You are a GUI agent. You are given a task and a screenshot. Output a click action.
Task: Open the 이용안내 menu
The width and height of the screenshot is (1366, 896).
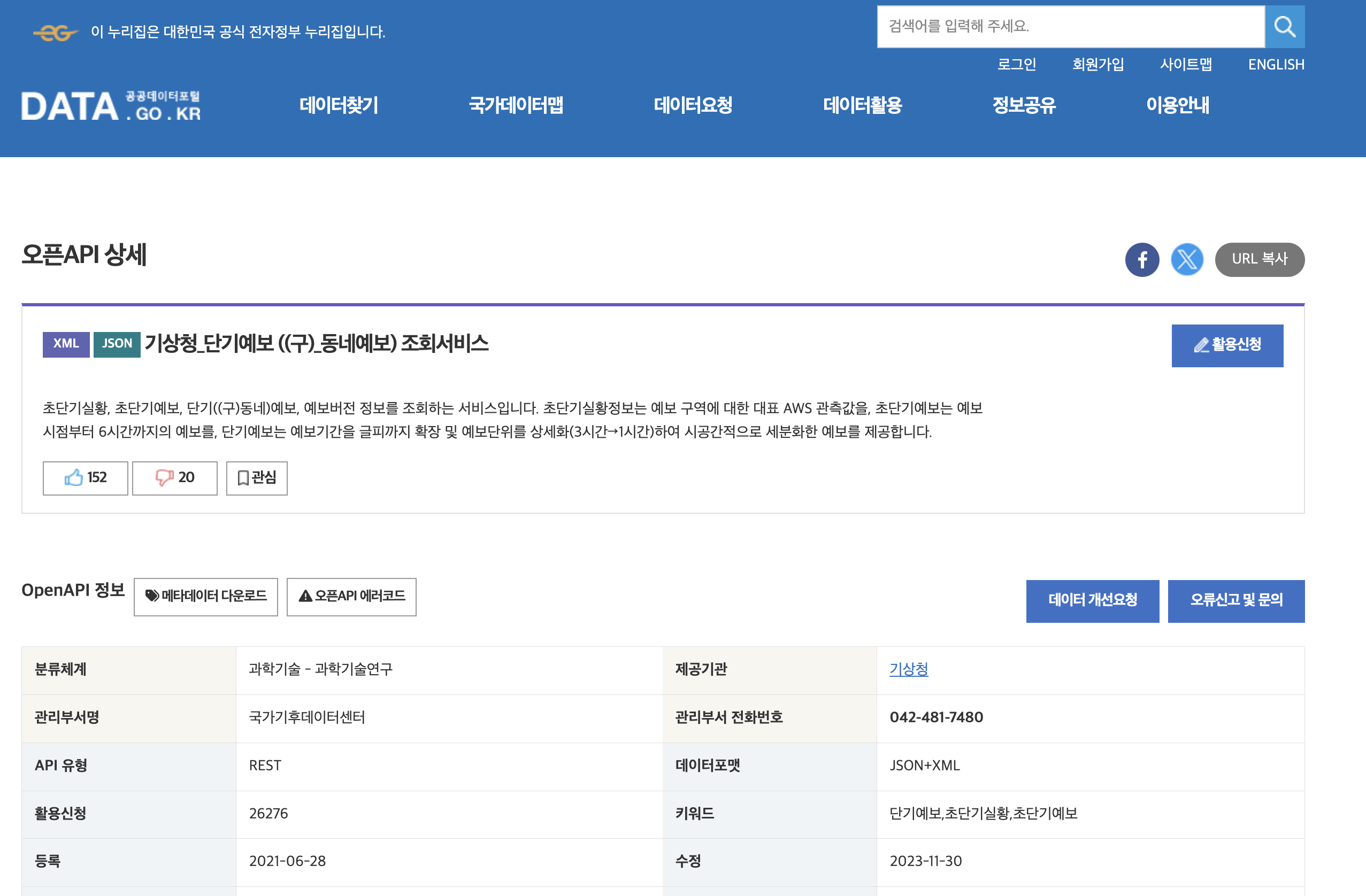[1177, 105]
